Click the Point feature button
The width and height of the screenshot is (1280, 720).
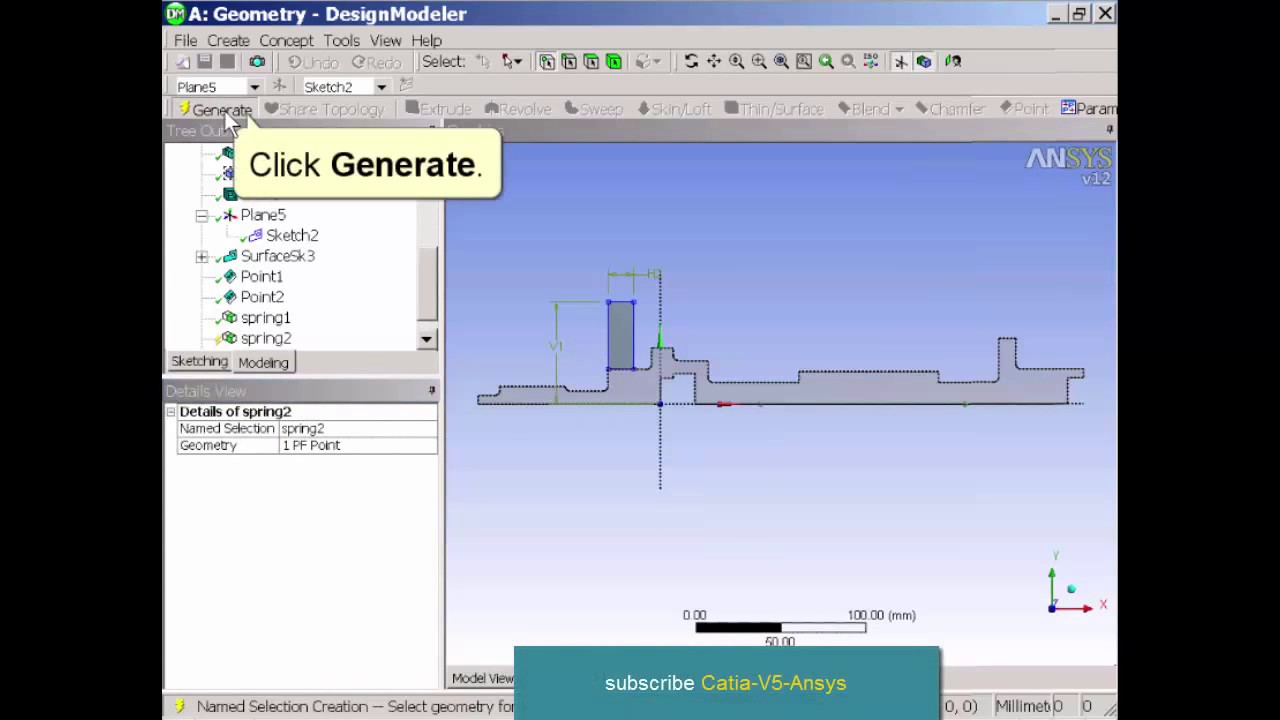coord(1023,109)
